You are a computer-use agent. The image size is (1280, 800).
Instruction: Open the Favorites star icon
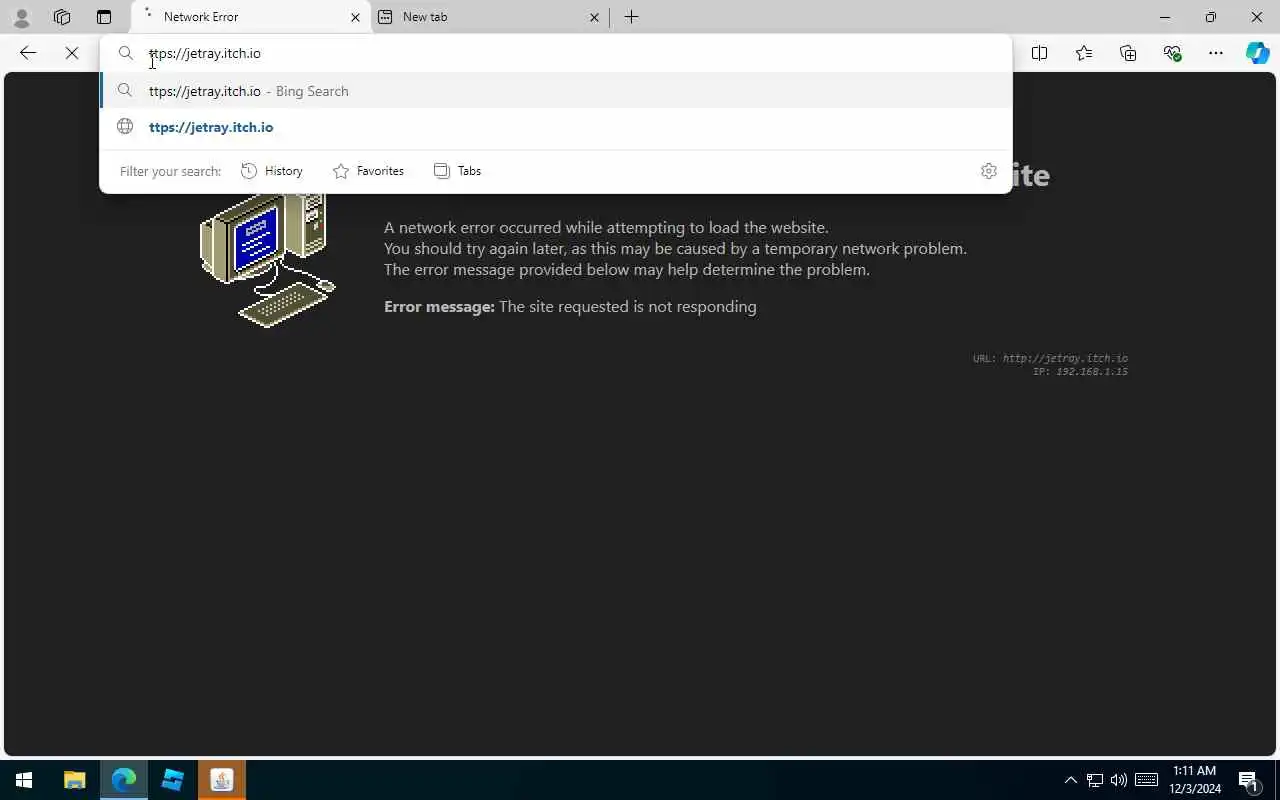1084,53
